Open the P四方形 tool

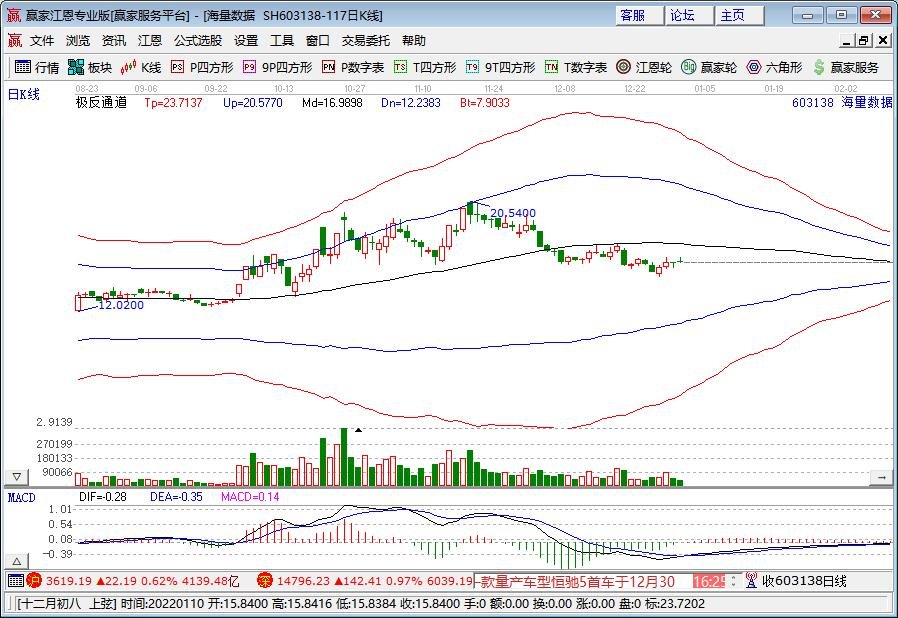202,68
